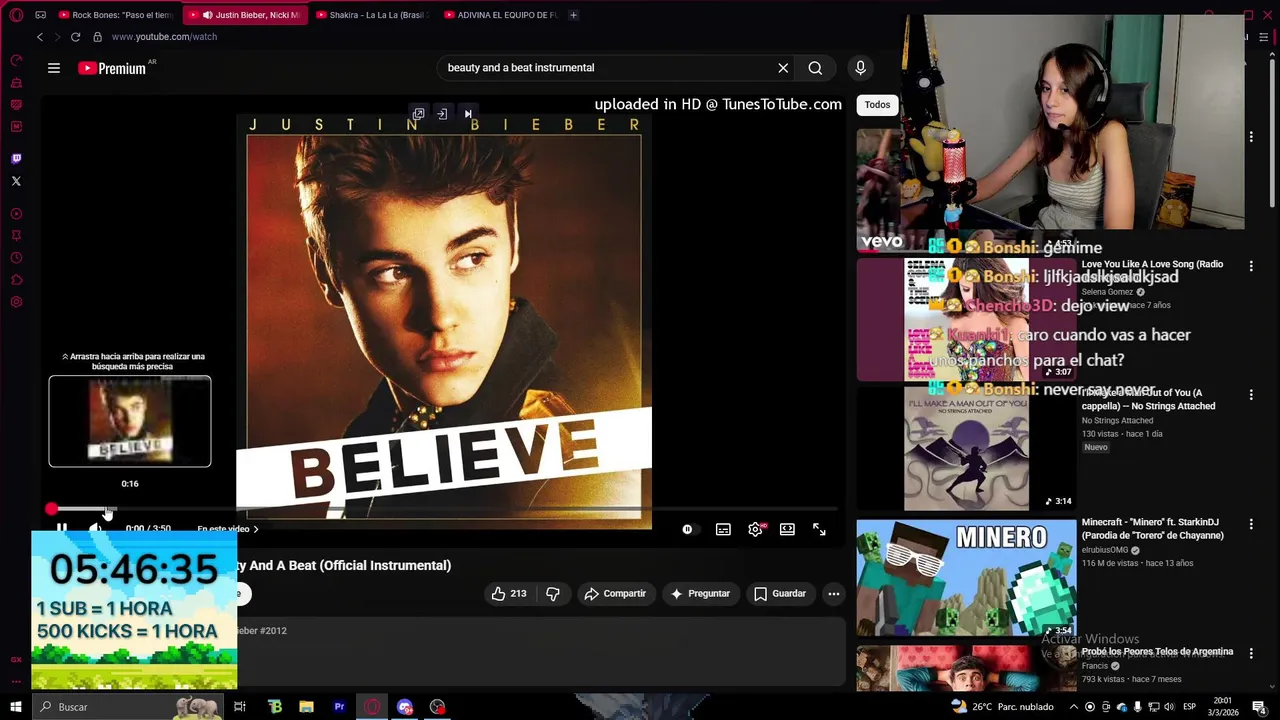Open the video pop-out overlay icon
This screenshot has height=720, width=1280.
(418, 114)
